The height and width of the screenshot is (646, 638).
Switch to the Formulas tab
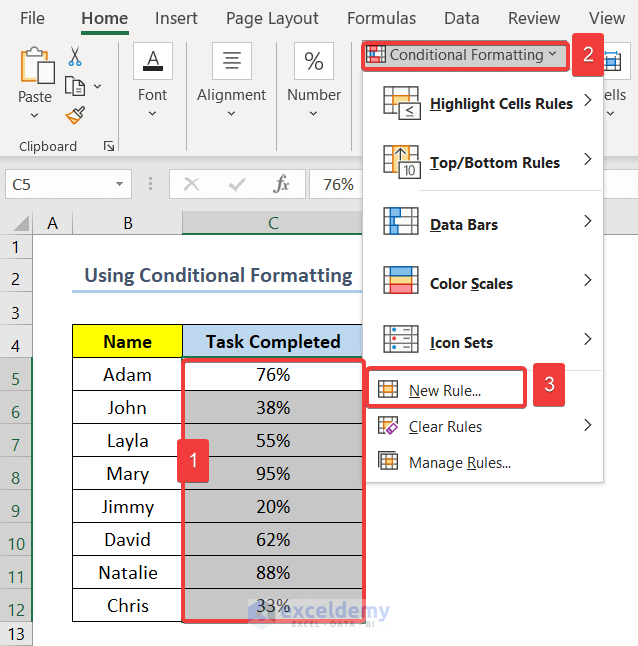(x=381, y=19)
